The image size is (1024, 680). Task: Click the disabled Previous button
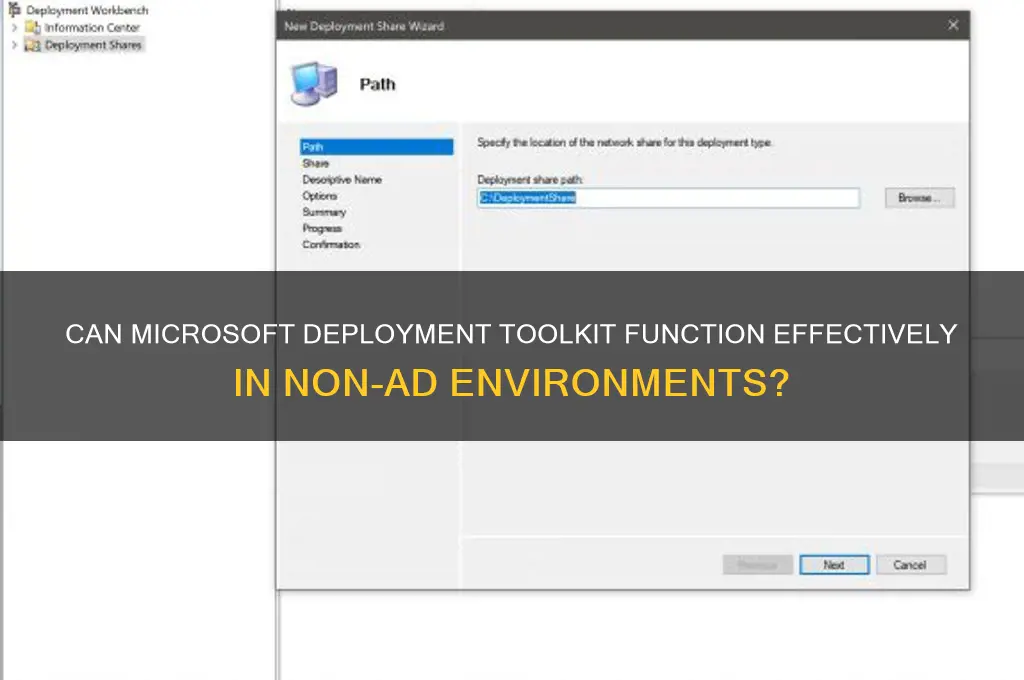tap(758, 565)
